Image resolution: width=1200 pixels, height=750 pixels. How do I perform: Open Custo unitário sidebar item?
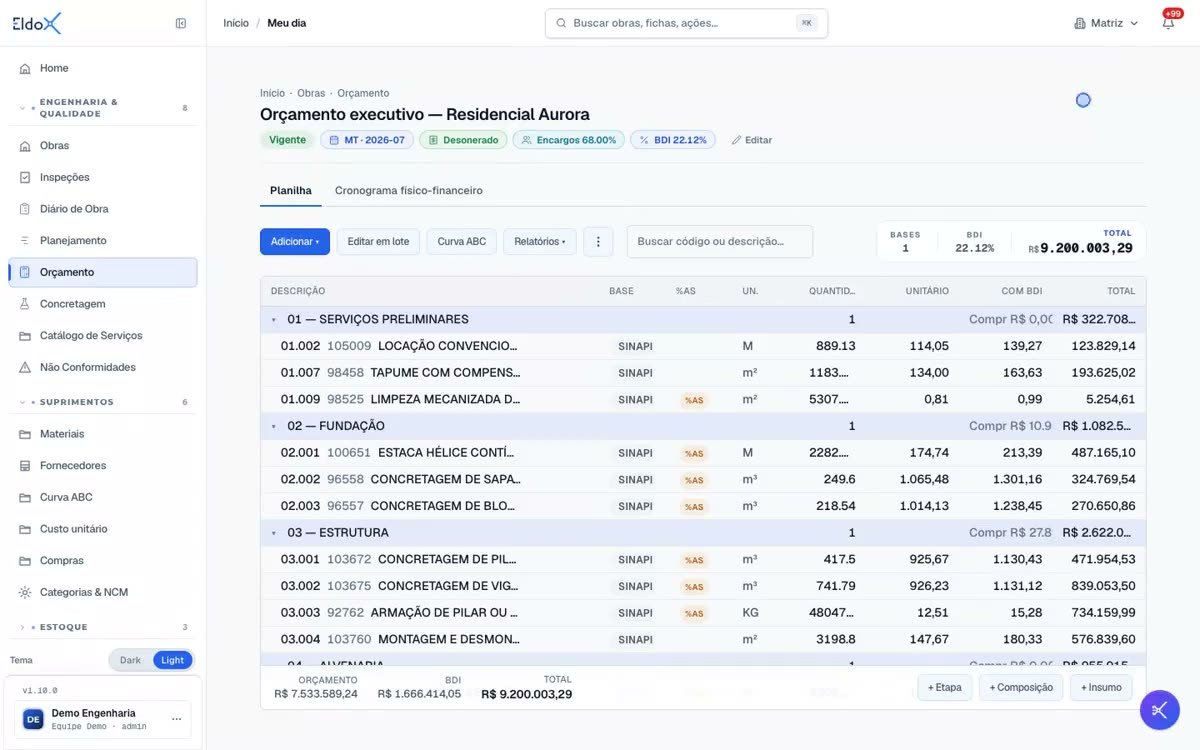point(103,529)
